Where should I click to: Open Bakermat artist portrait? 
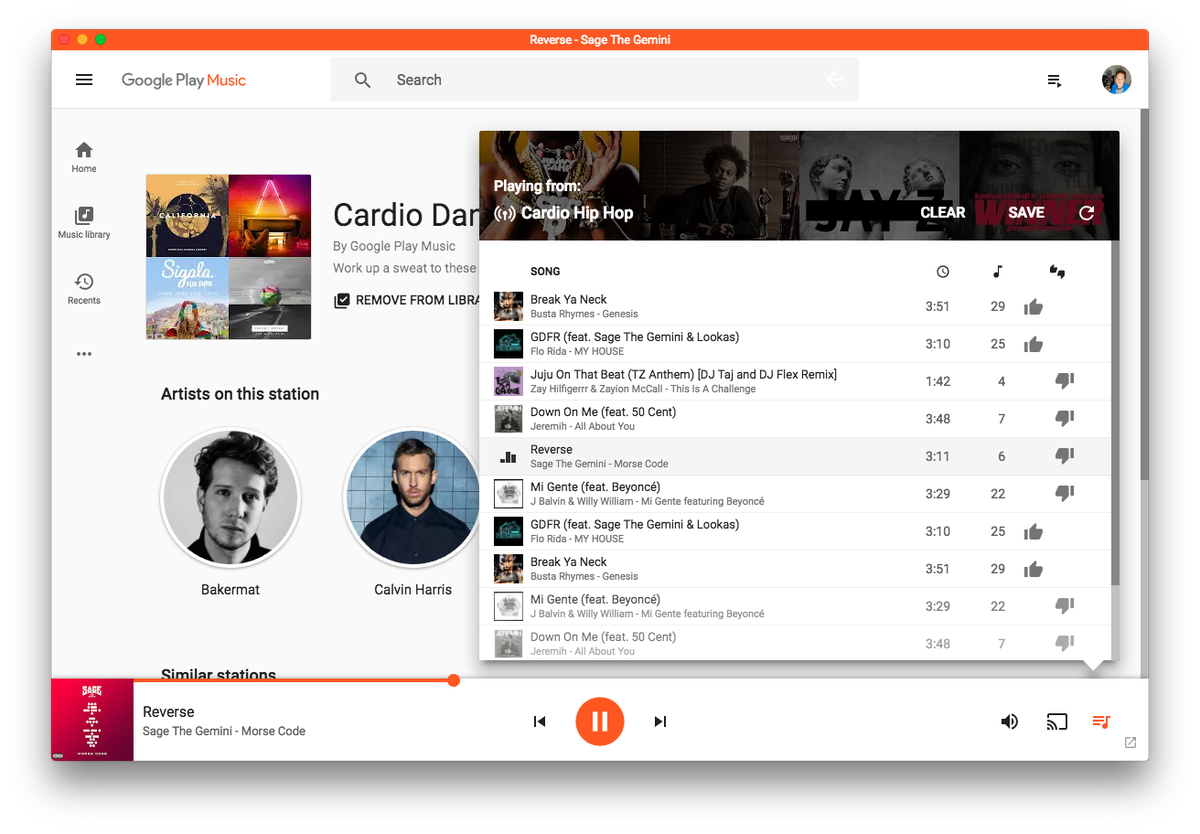[230, 499]
